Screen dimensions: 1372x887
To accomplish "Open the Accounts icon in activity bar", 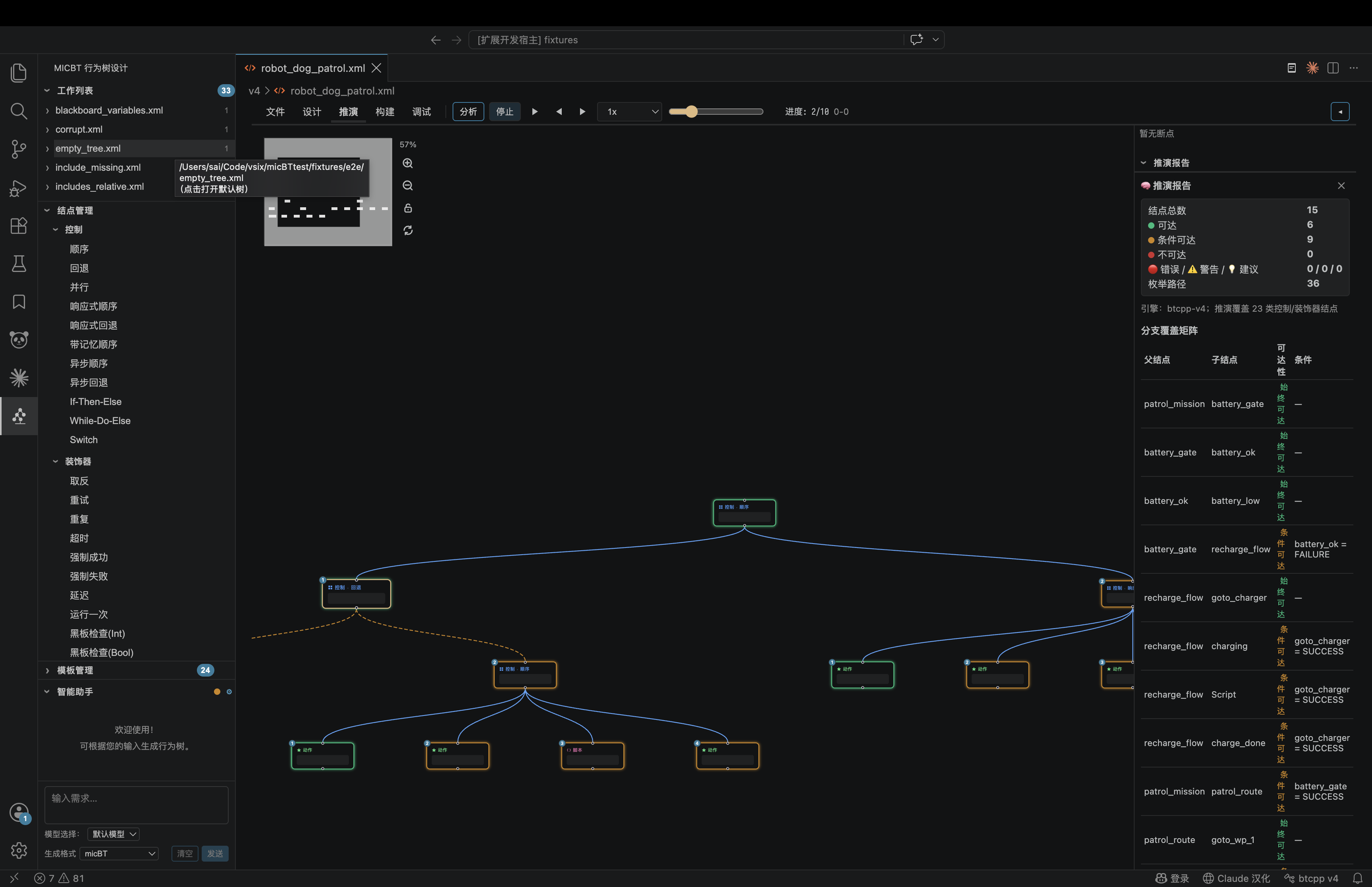I will pos(19,813).
